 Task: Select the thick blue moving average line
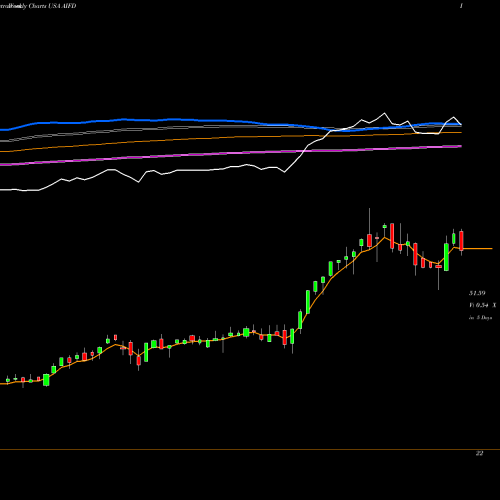pyautogui.click(x=167, y=120)
